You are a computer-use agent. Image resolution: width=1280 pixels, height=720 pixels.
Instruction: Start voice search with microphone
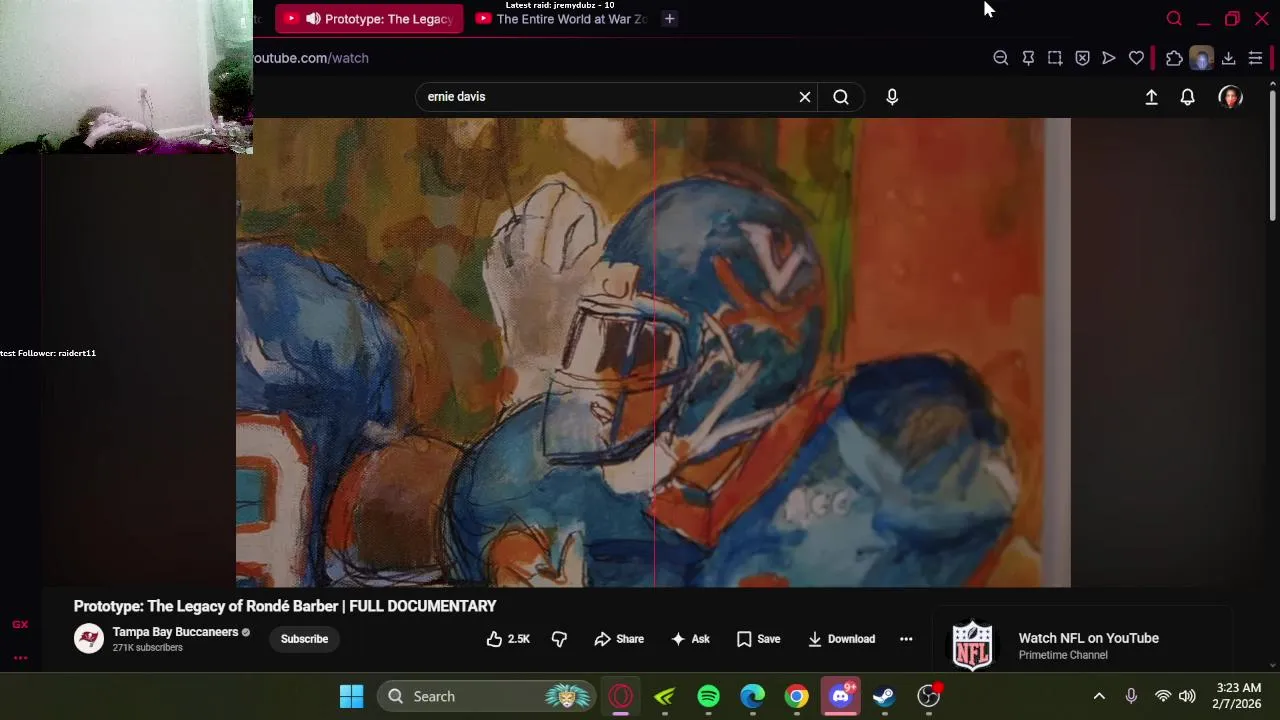(x=892, y=97)
